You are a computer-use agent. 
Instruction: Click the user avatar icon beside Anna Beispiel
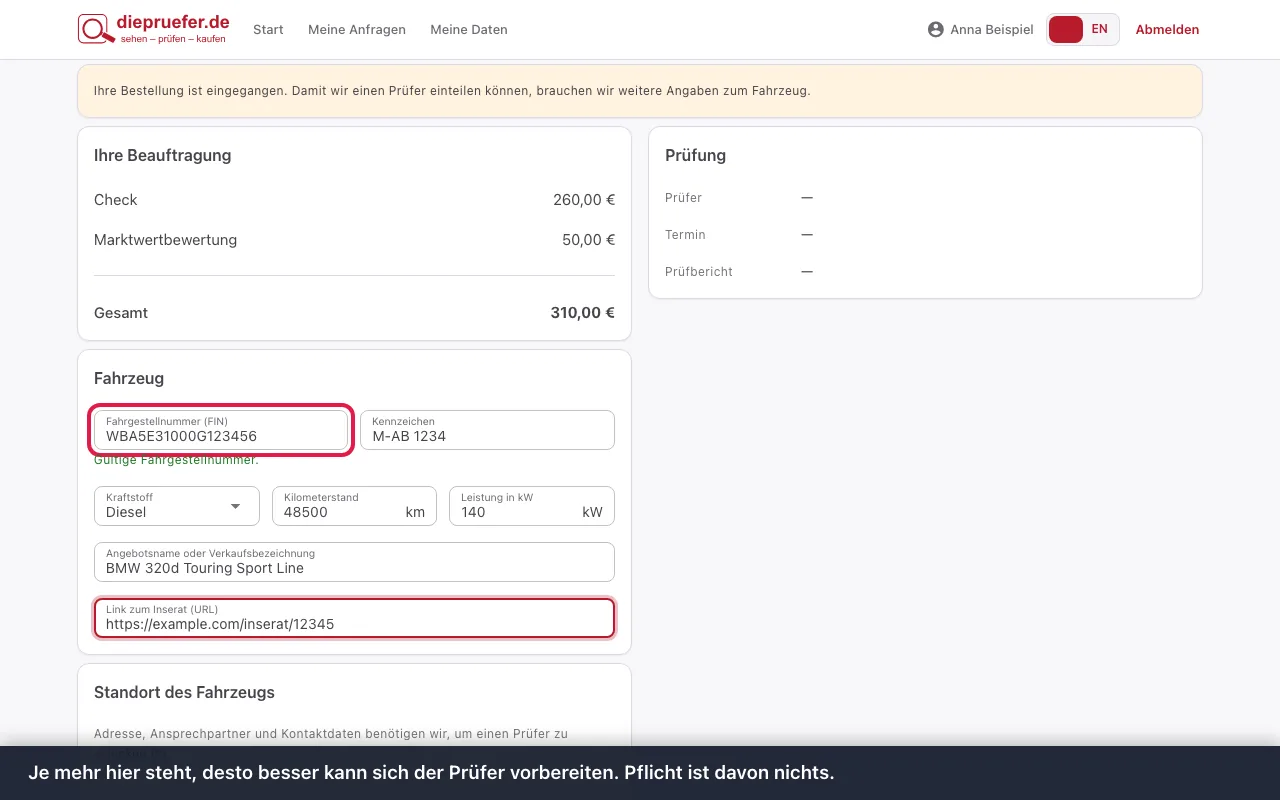(x=936, y=29)
